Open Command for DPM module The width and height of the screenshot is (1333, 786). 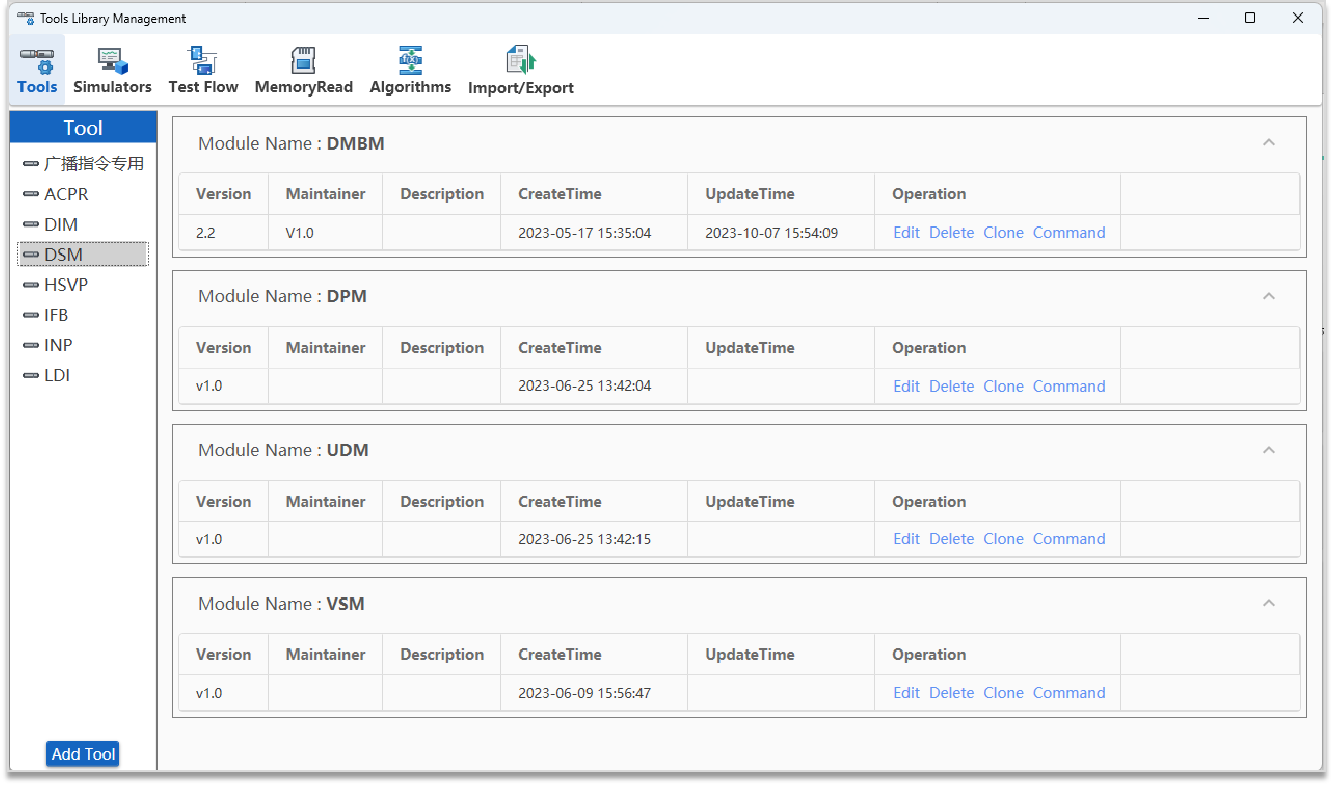pos(1069,386)
